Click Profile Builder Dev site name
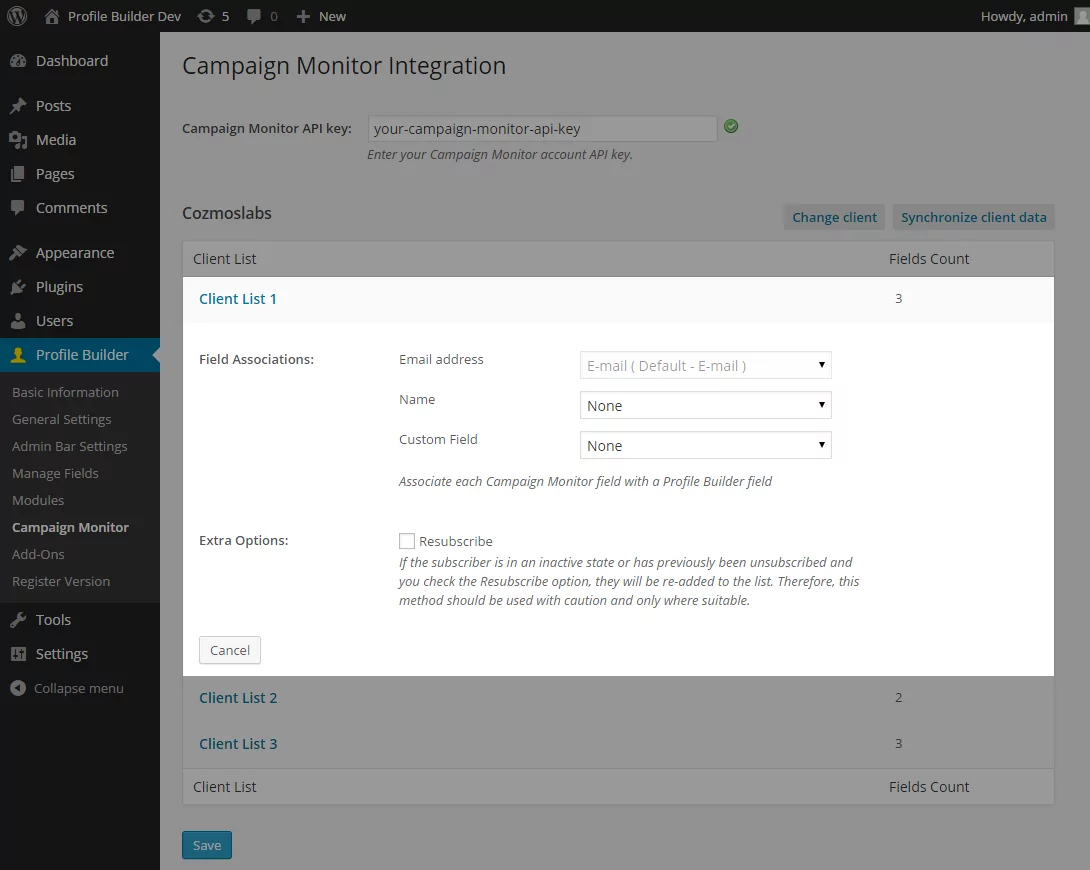This screenshot has height=870, width=1090. click(124, 16)
